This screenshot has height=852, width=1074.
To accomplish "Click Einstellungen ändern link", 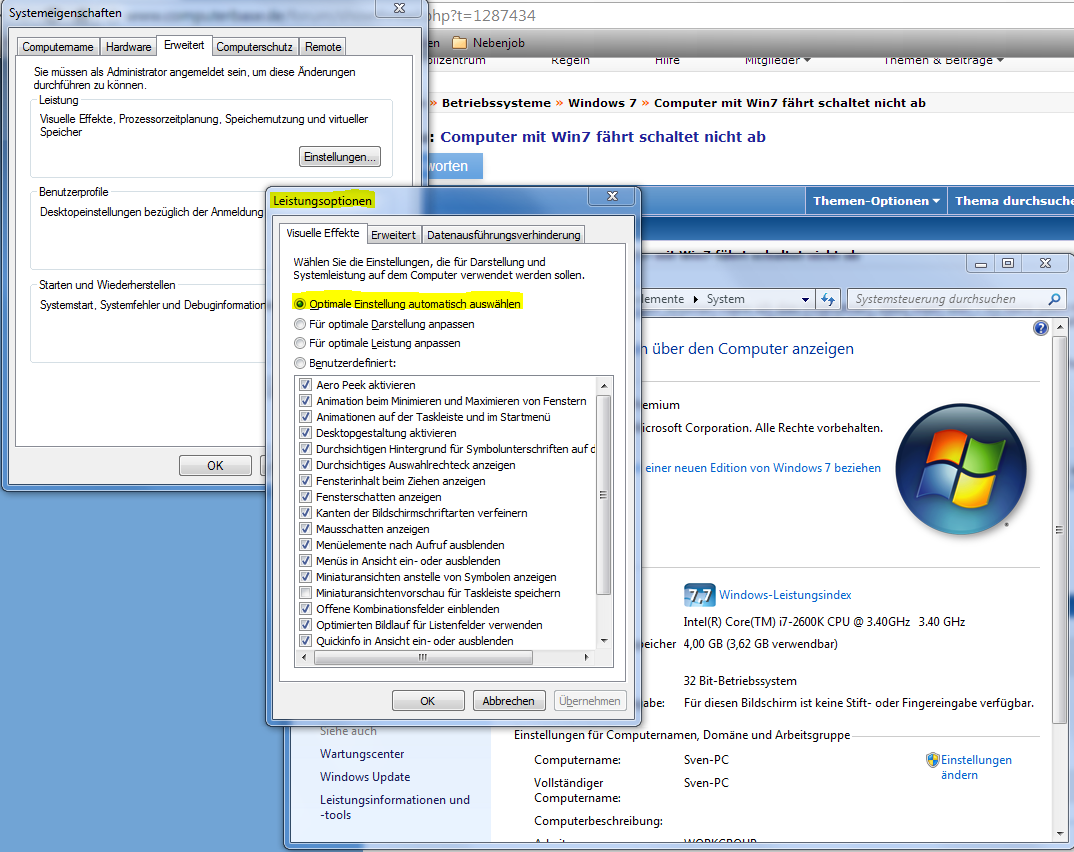I will coord(976,767).
